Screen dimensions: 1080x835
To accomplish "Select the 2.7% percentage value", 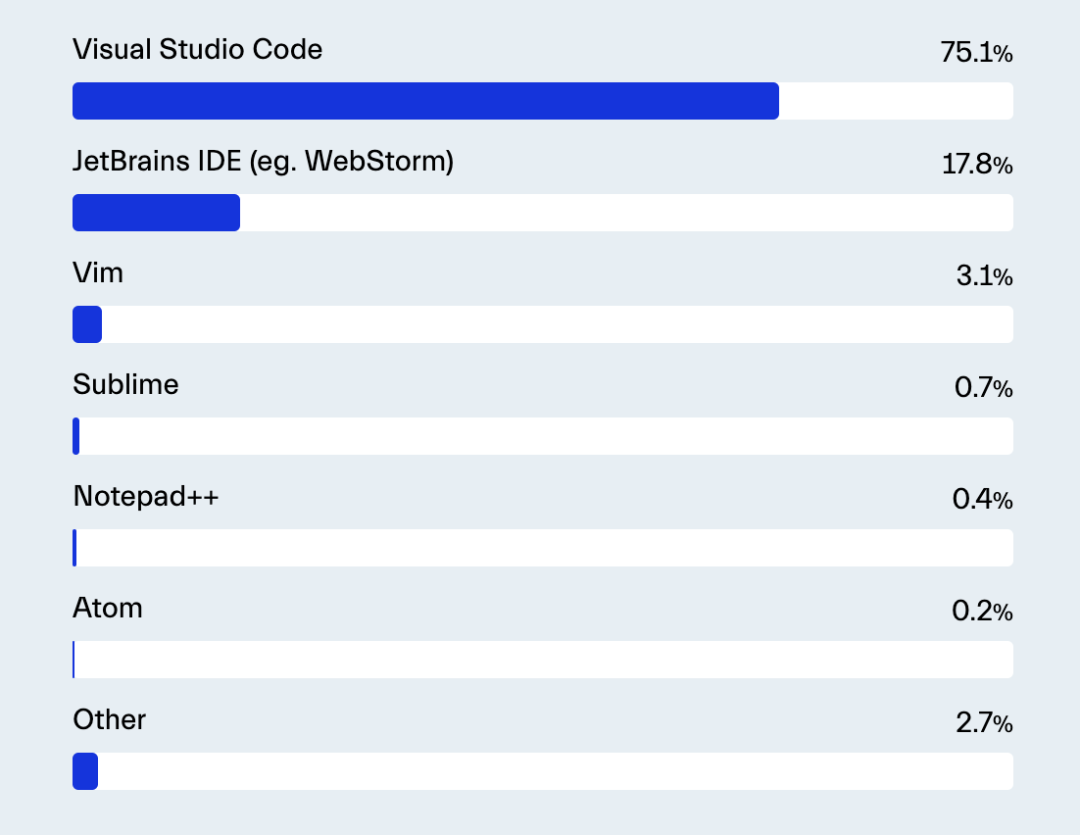I will point(984,724).
